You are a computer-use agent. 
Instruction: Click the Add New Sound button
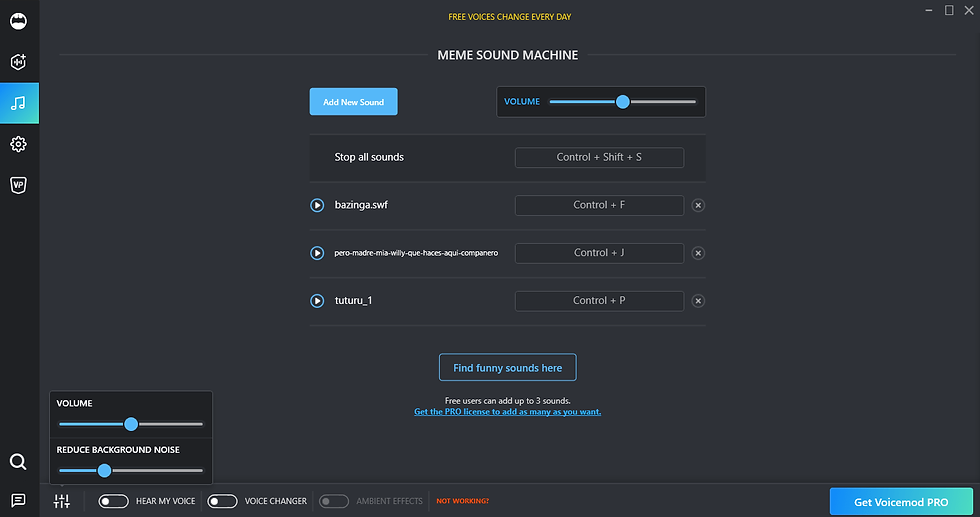pyautogui.click(x=353, y=102)
